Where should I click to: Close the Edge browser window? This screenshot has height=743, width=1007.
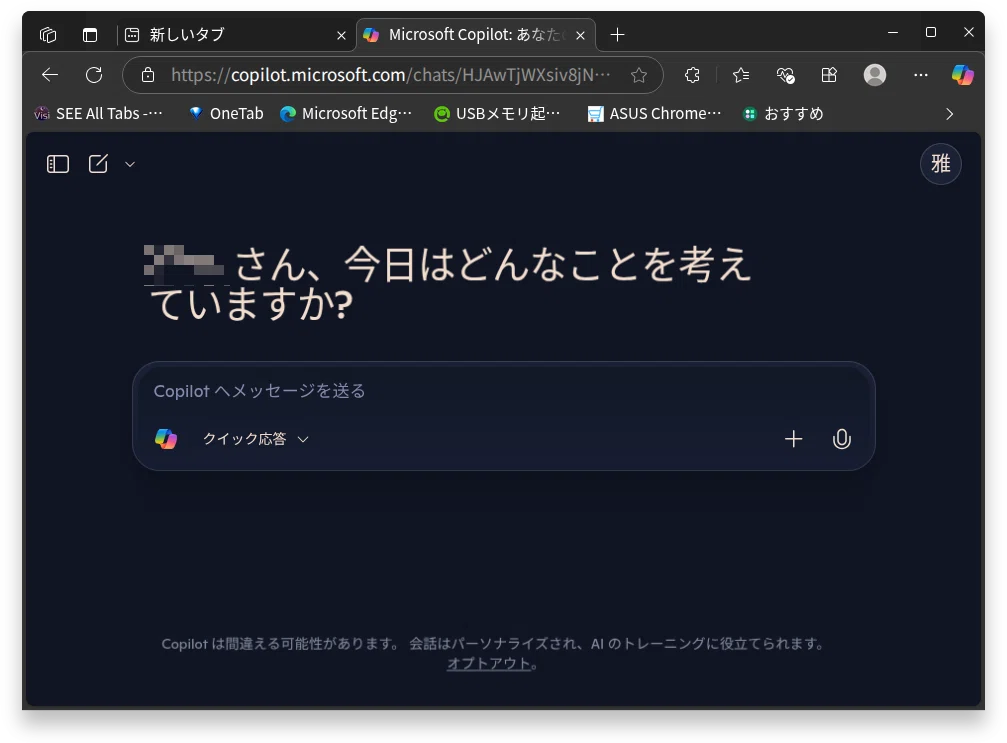[x=969, y=32]
